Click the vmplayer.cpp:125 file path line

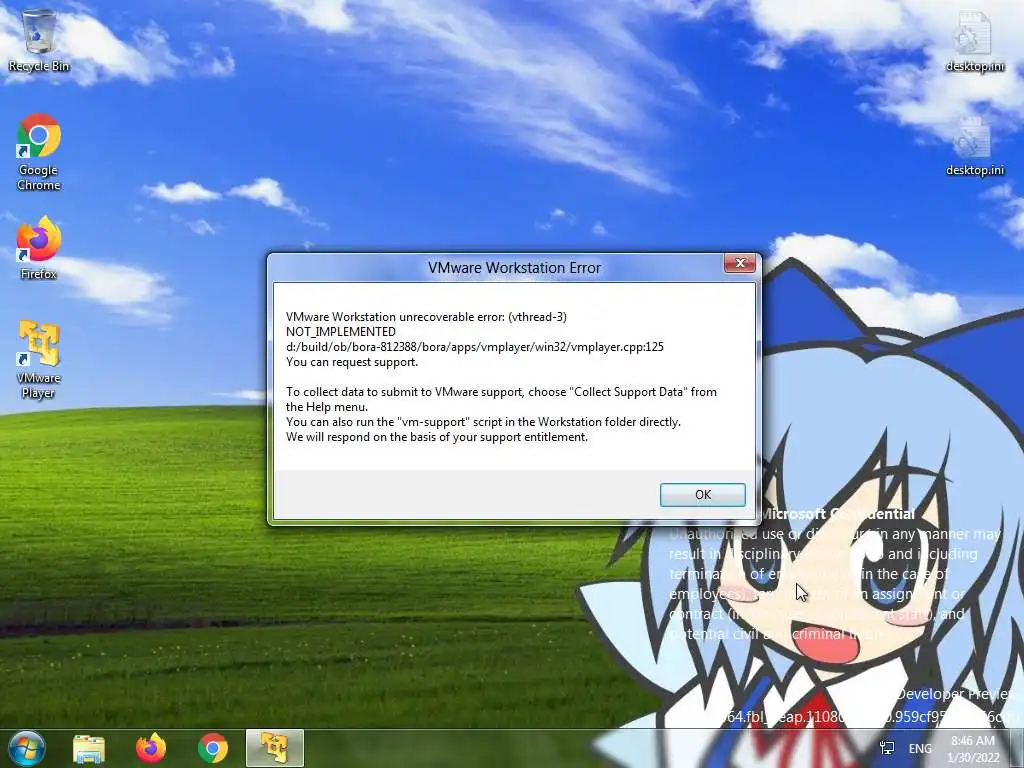(x=475, y=347)
